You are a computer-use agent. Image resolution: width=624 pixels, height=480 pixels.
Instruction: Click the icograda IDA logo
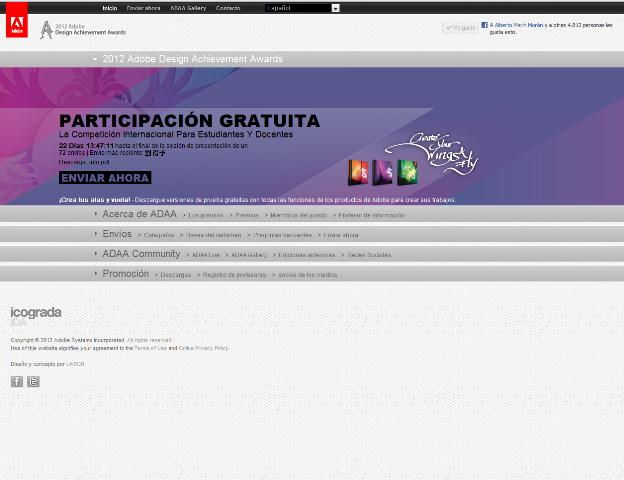pyautogui.click(x=36, y=316)
